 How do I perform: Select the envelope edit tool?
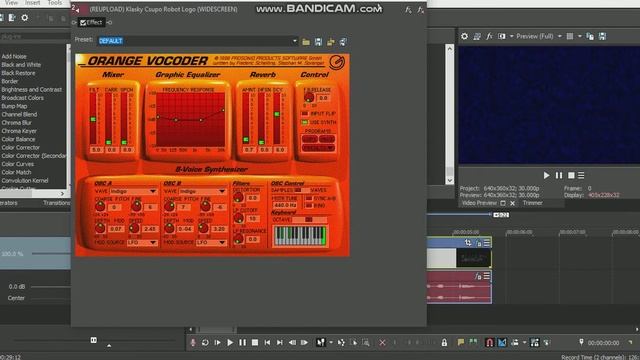tap(341, 342)
